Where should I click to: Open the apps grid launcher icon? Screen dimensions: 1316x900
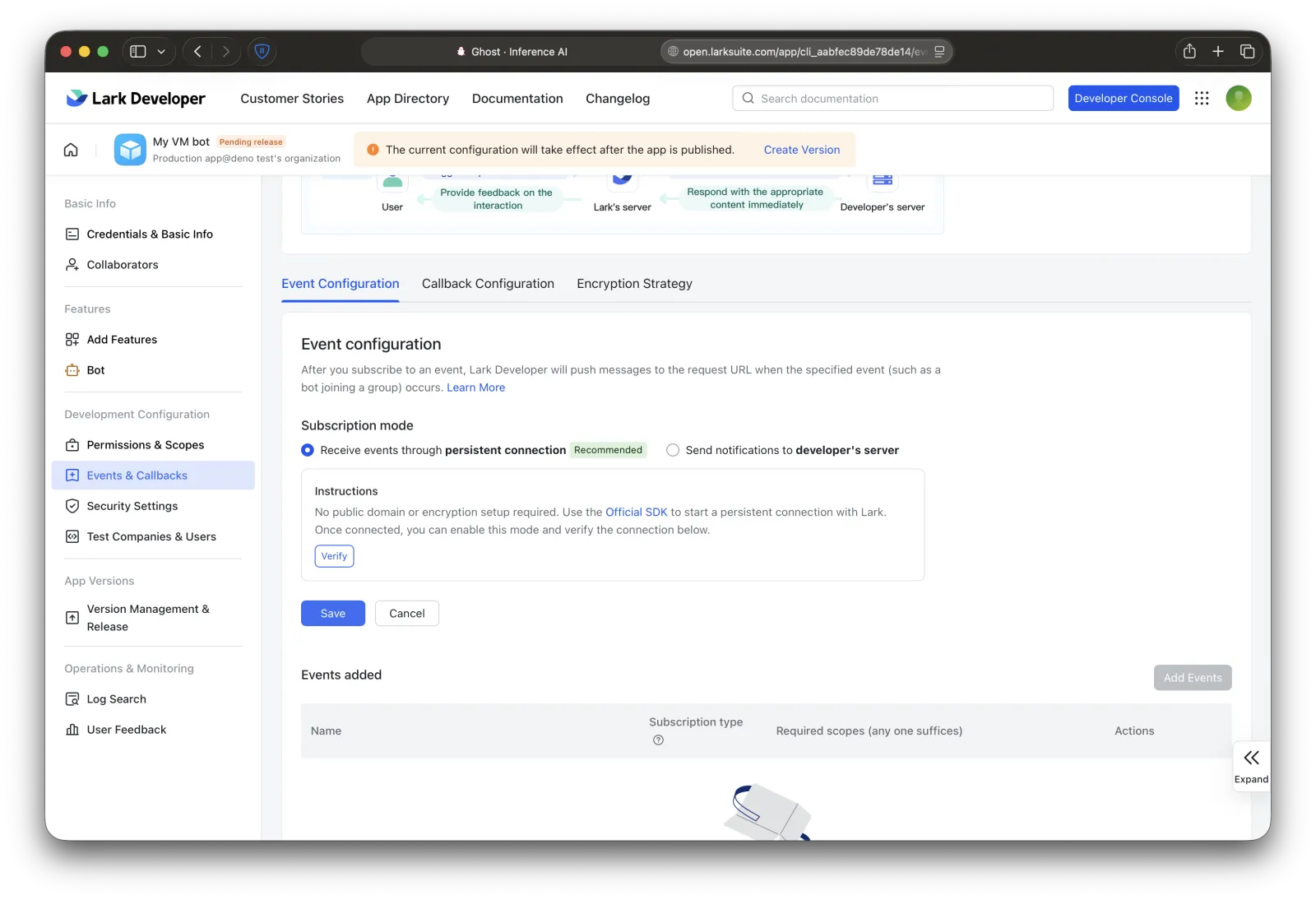[1202, 98]
